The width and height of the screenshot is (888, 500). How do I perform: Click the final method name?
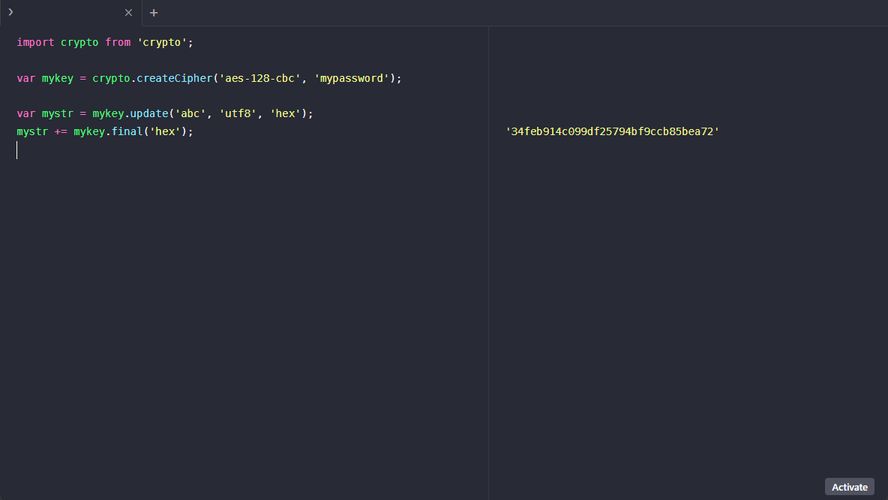[x=127, y=131]
